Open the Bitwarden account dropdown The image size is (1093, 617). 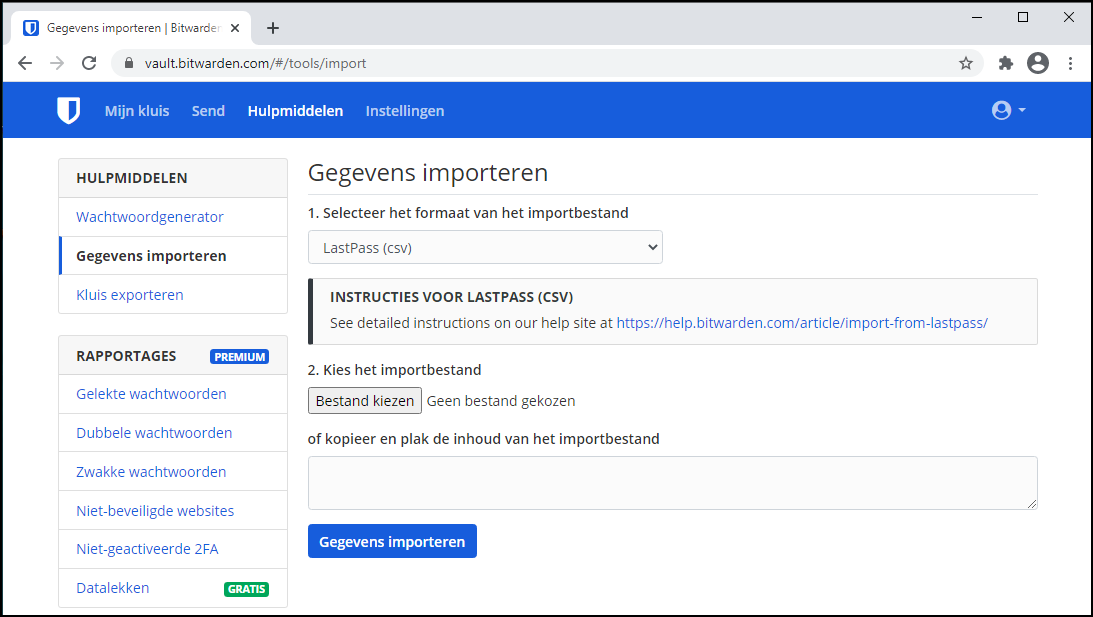click(1009, 110)
